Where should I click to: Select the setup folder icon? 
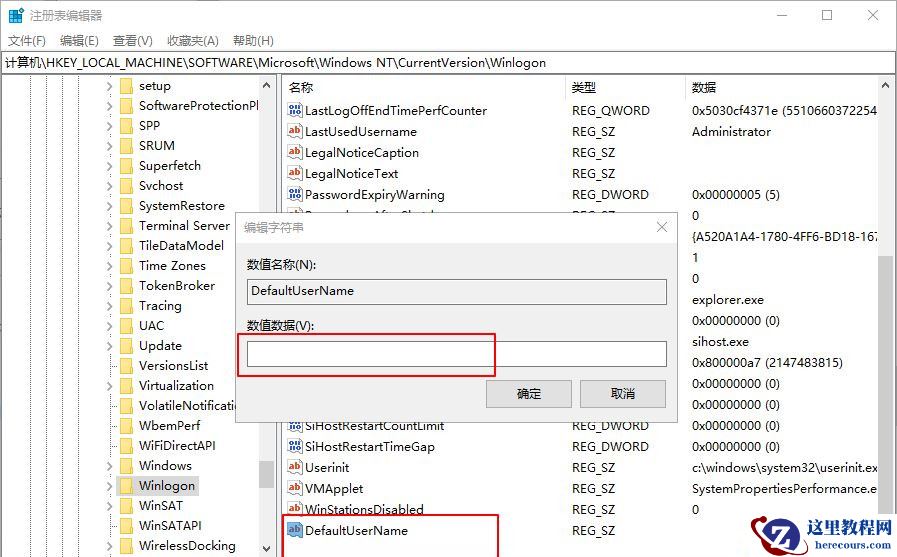pyautogui.click(x=126, y=86)
